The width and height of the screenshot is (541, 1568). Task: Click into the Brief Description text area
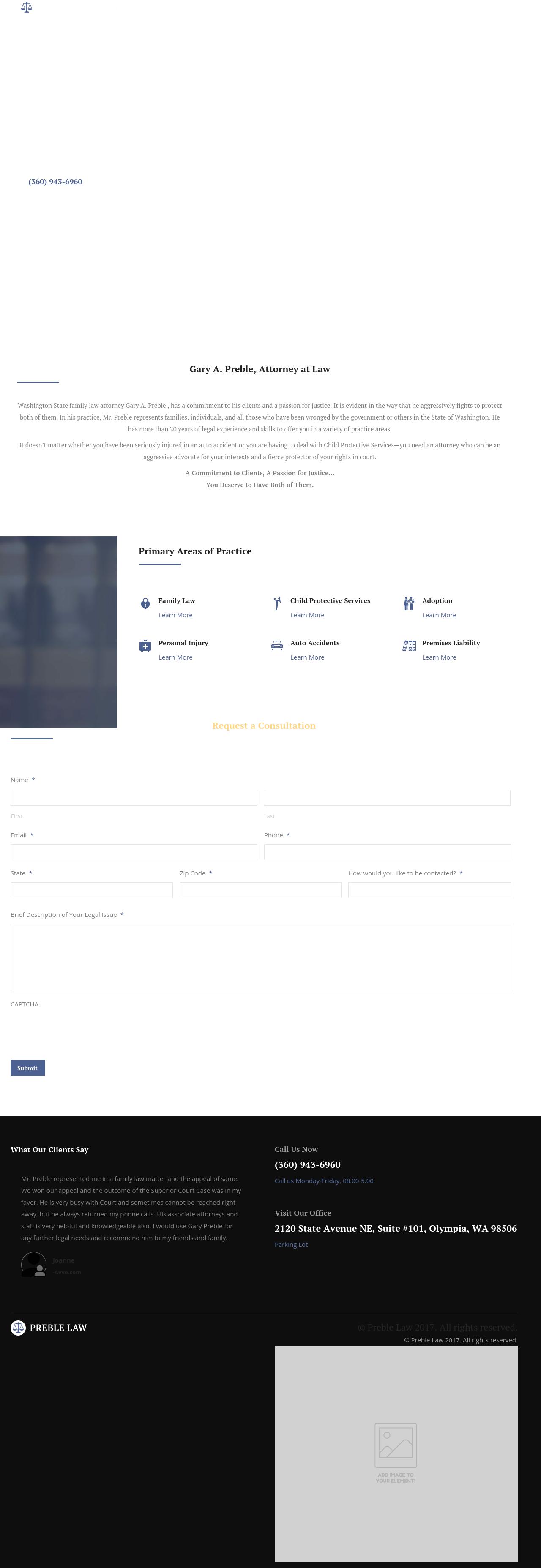click(260, 957)
